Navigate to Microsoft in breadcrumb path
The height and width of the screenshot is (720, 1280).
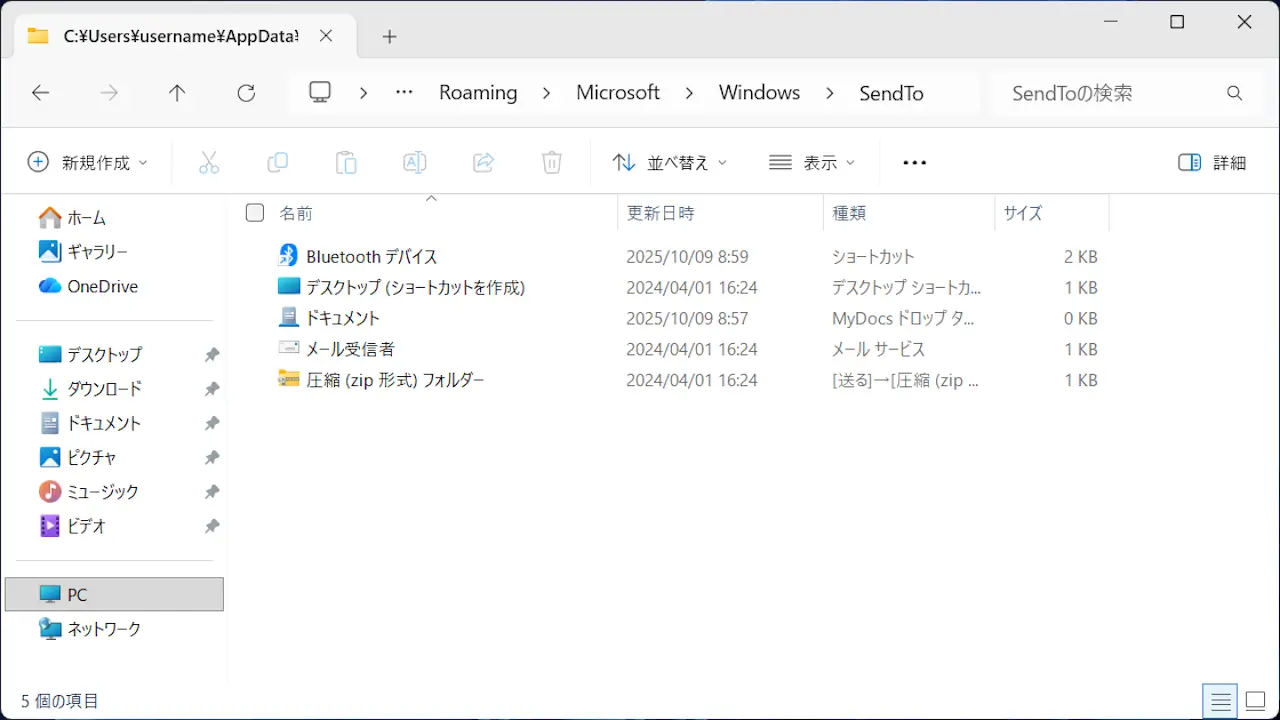pos(617,93)
